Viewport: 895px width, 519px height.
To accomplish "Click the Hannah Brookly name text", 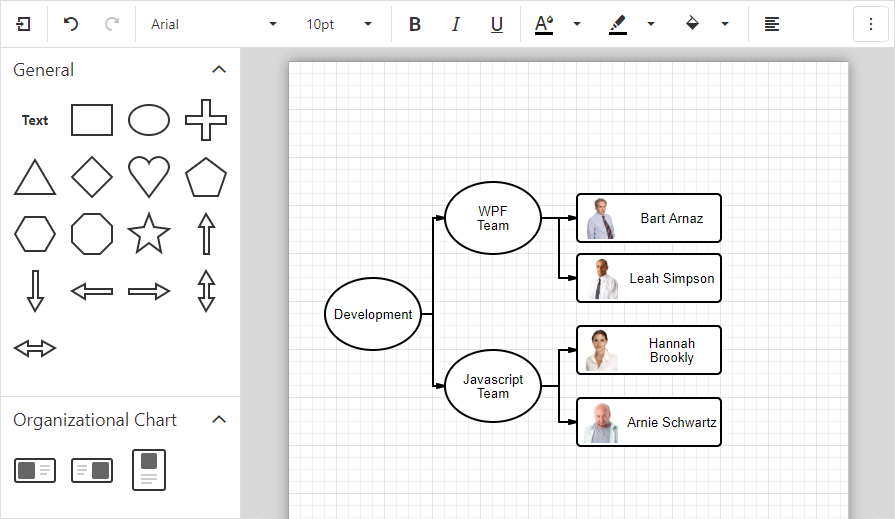I will point(672,350).
